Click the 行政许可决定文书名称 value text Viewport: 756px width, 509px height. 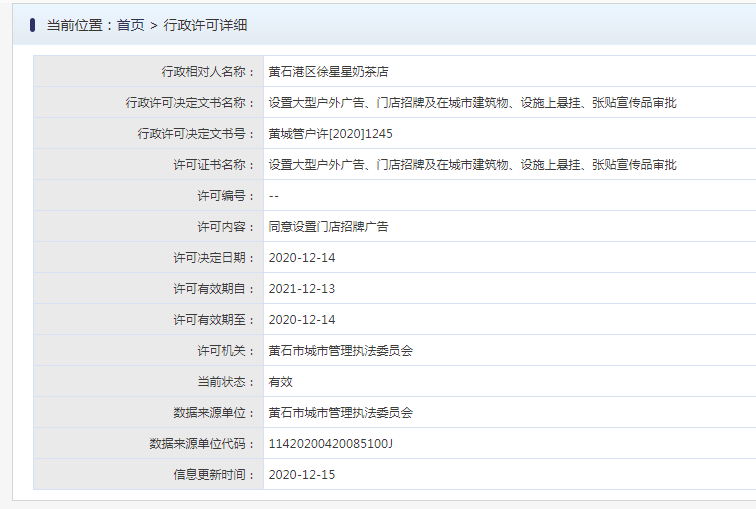(x=472, y=103)
